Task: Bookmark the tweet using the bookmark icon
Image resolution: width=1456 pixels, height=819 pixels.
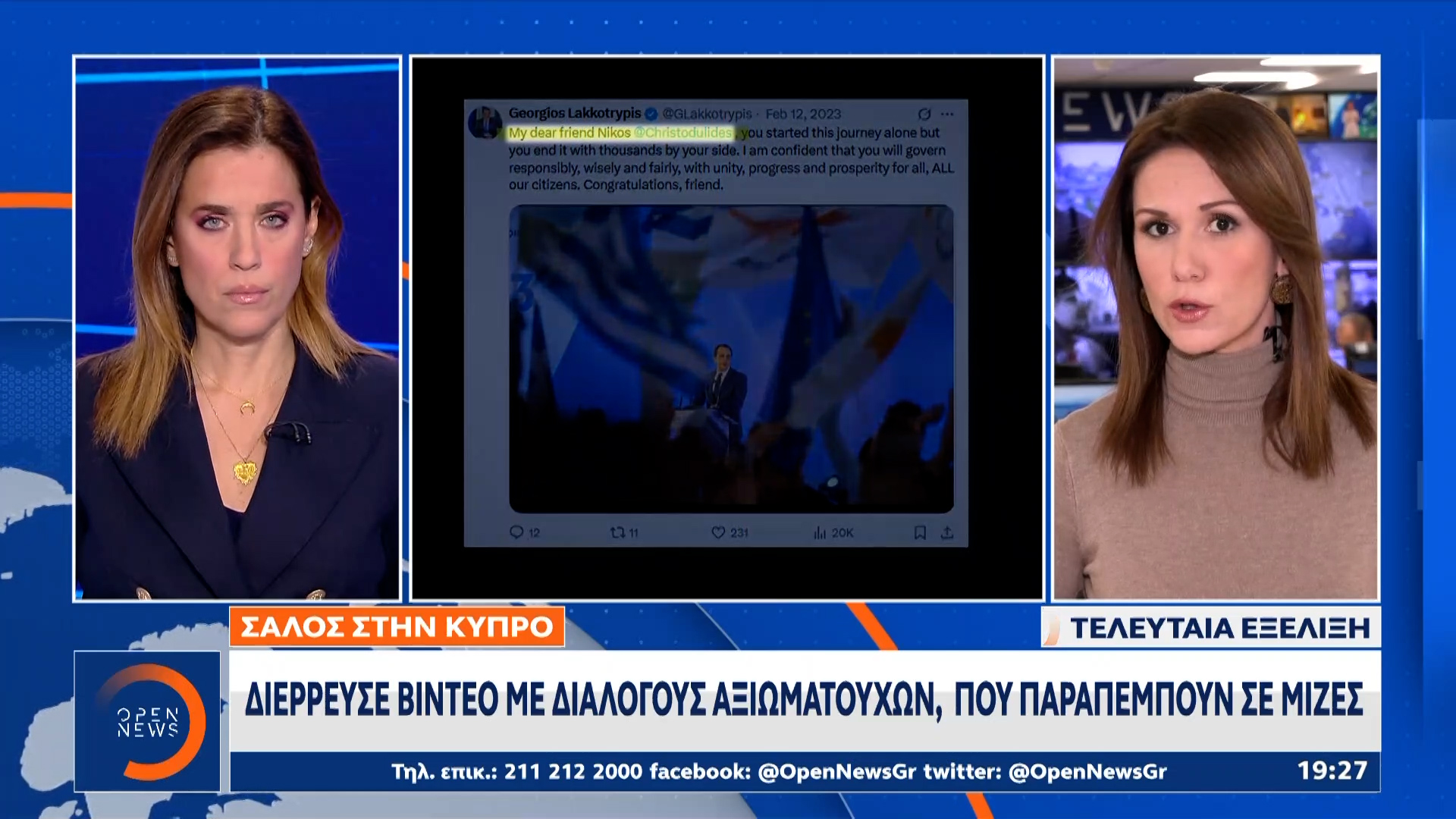Action: (920, 532)
